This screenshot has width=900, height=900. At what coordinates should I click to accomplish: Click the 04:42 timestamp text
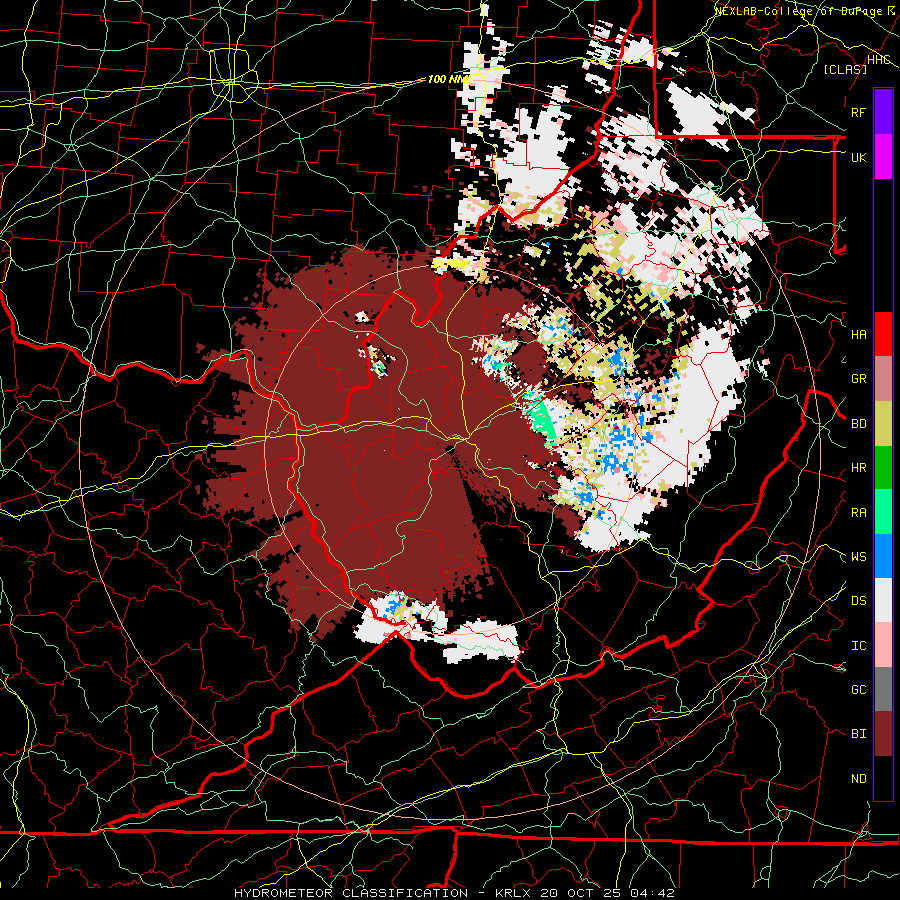coord(655,893)
